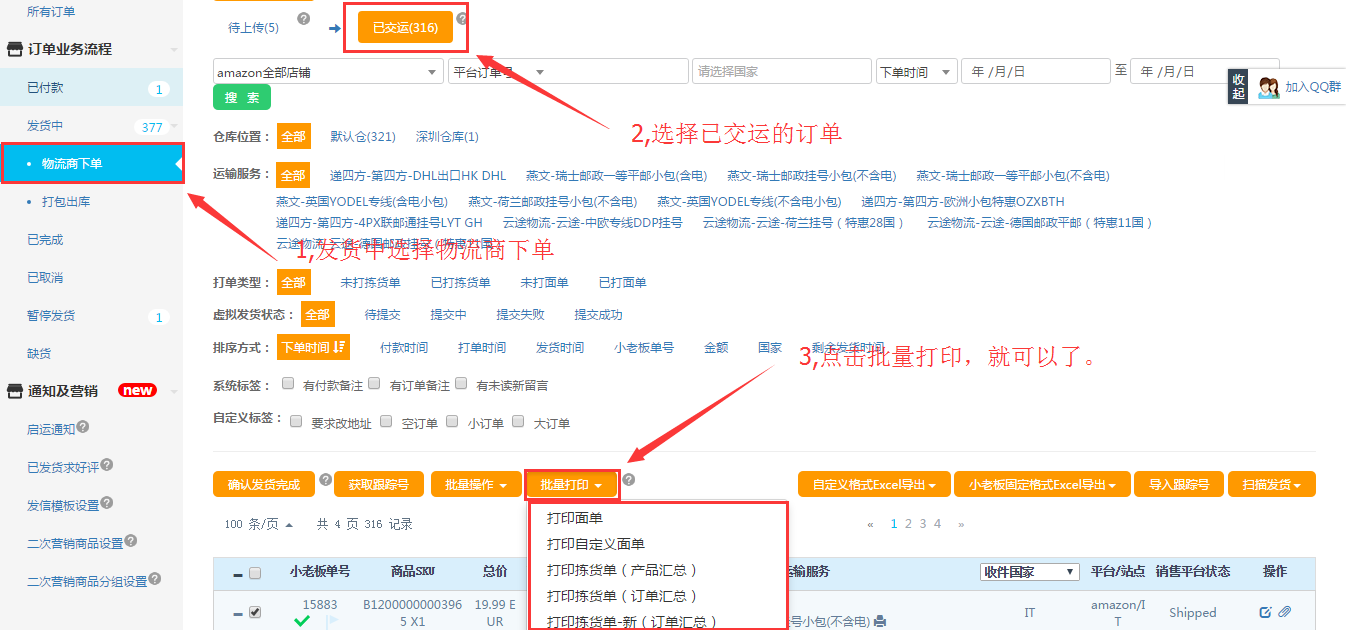Open the 自定义格式Excel导出 dropdown

873,485
